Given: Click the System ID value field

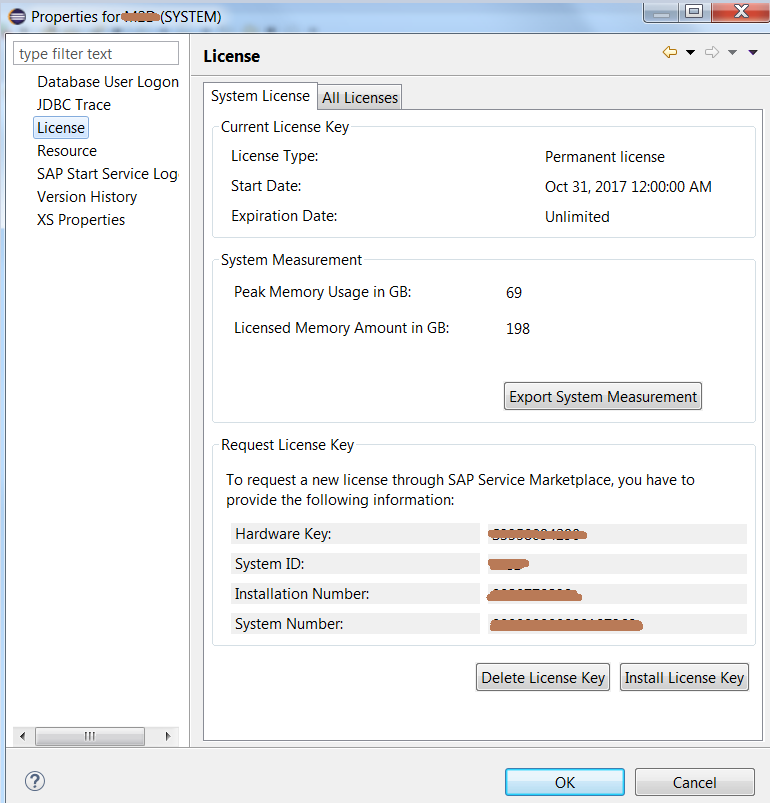Looking at the screenshot, I should tap(617, 564).
